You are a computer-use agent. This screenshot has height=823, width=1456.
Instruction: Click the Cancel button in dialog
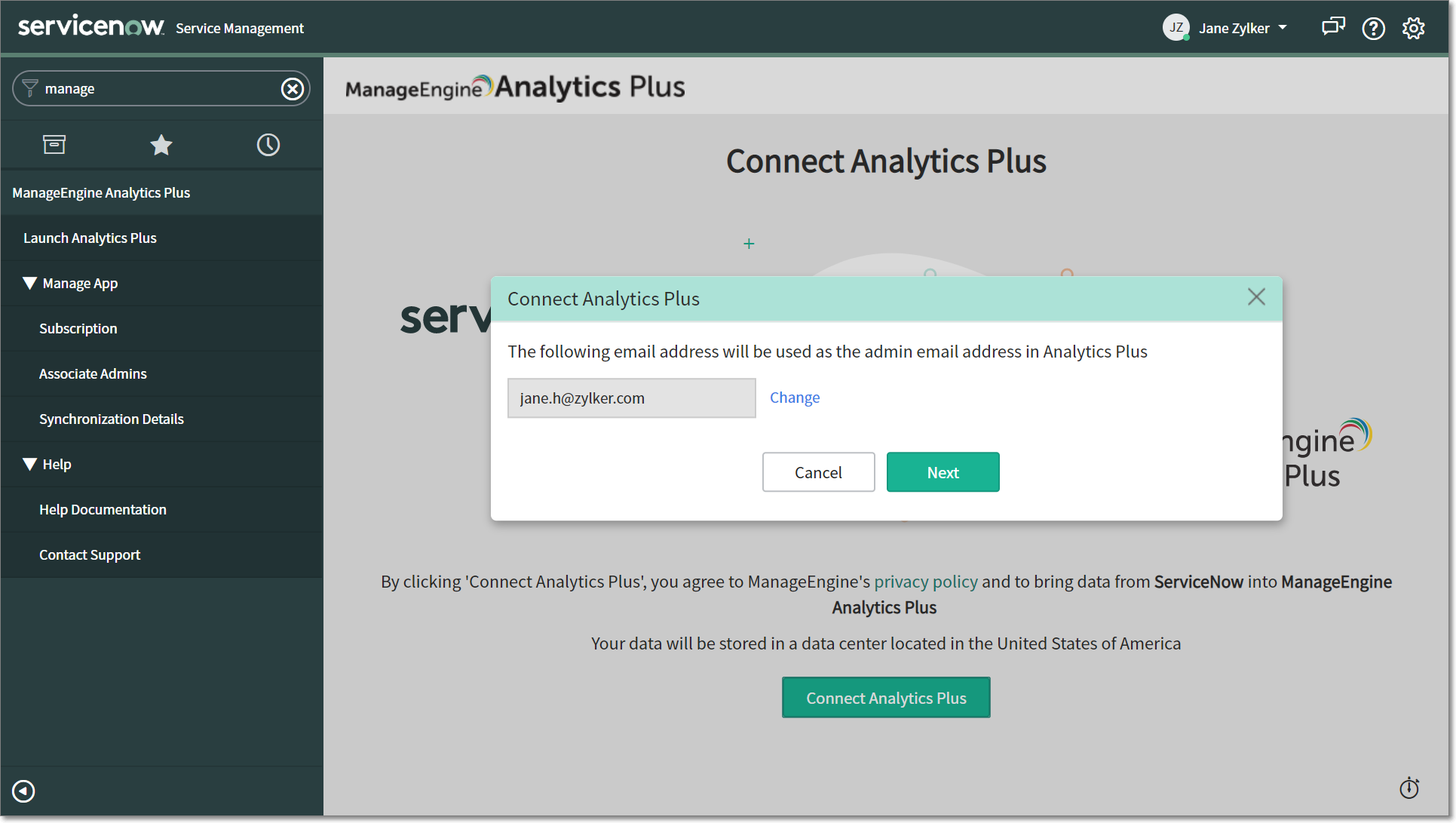click(x=818, y=472)
